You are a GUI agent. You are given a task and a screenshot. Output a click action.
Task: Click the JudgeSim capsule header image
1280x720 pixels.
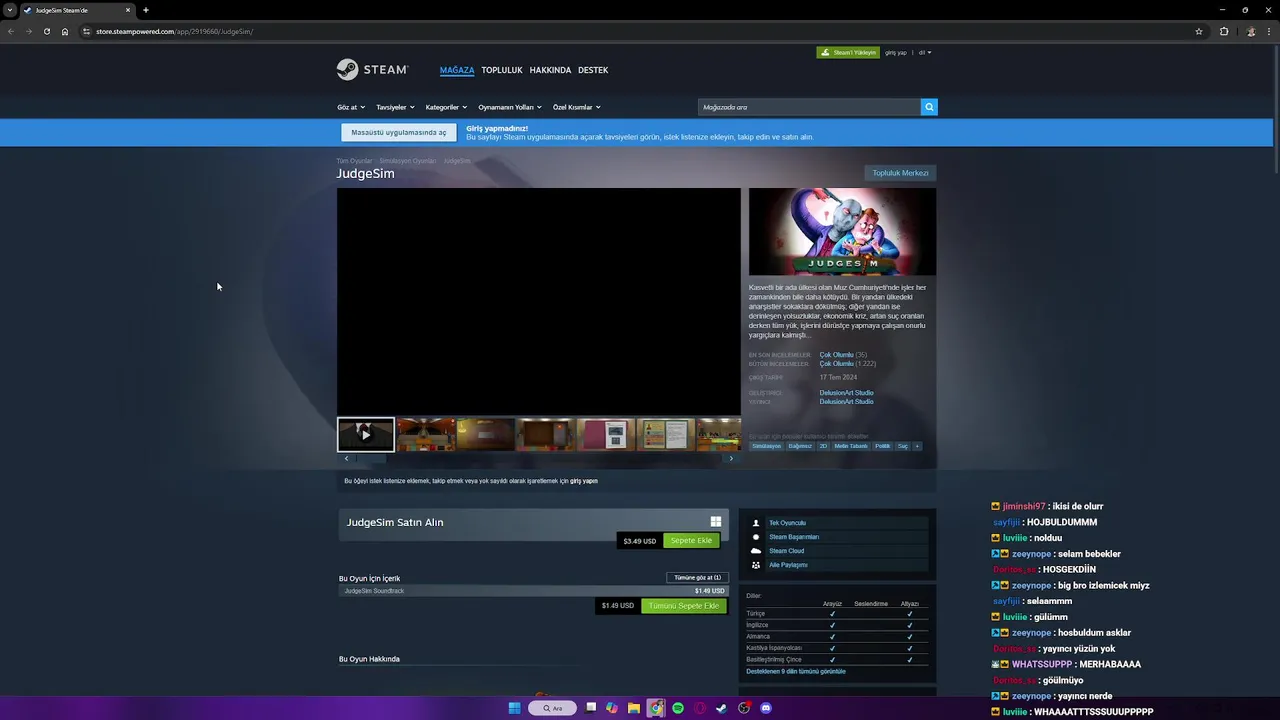843,232
